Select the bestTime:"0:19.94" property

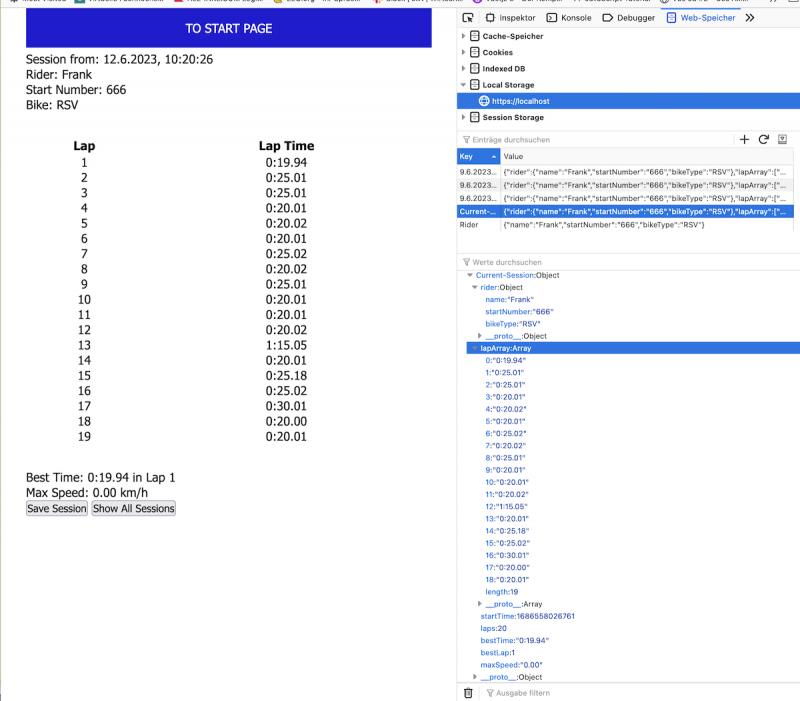[x=514, y=641]
